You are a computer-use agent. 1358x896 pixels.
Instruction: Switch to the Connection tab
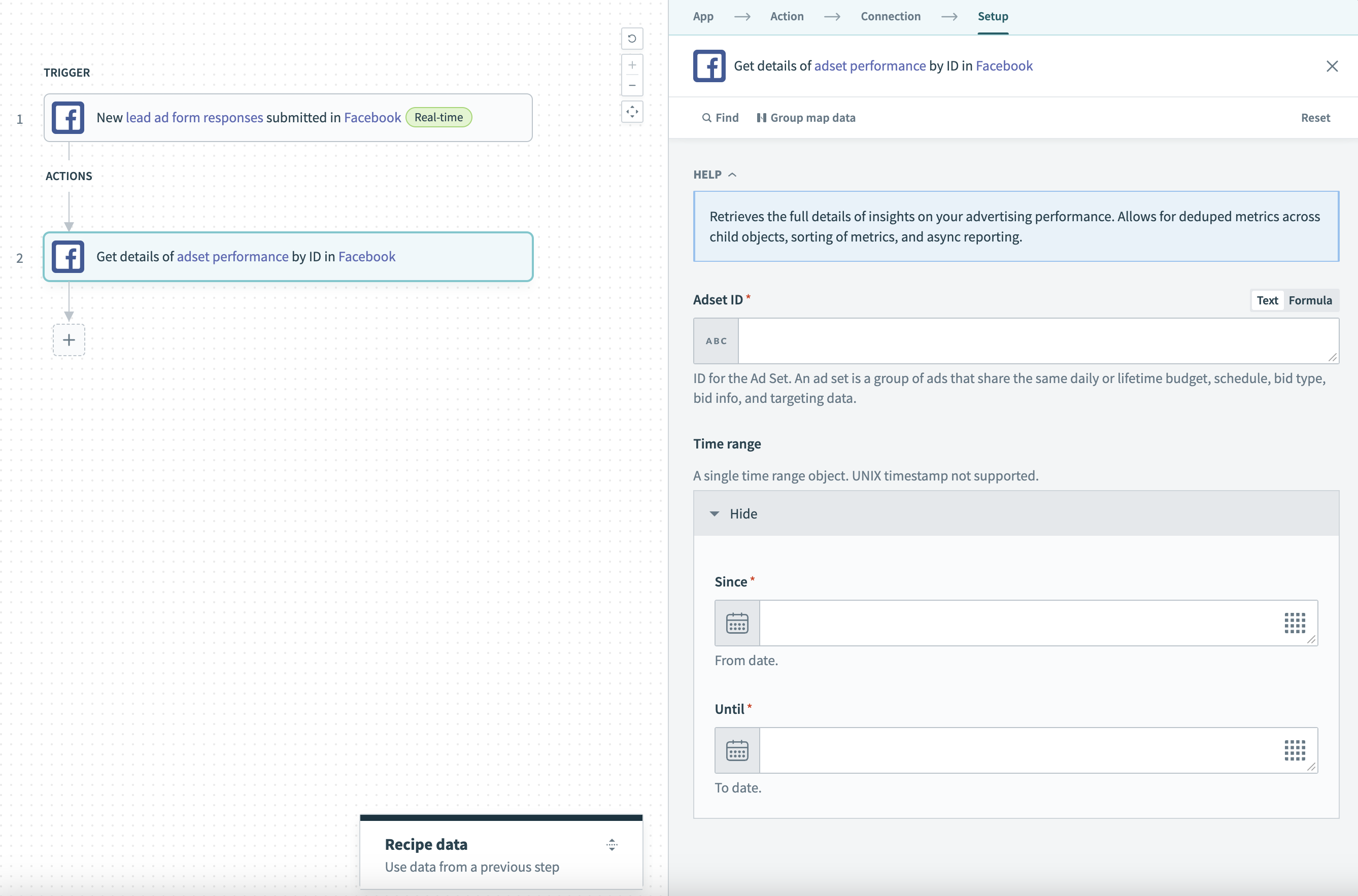(891, 17)
